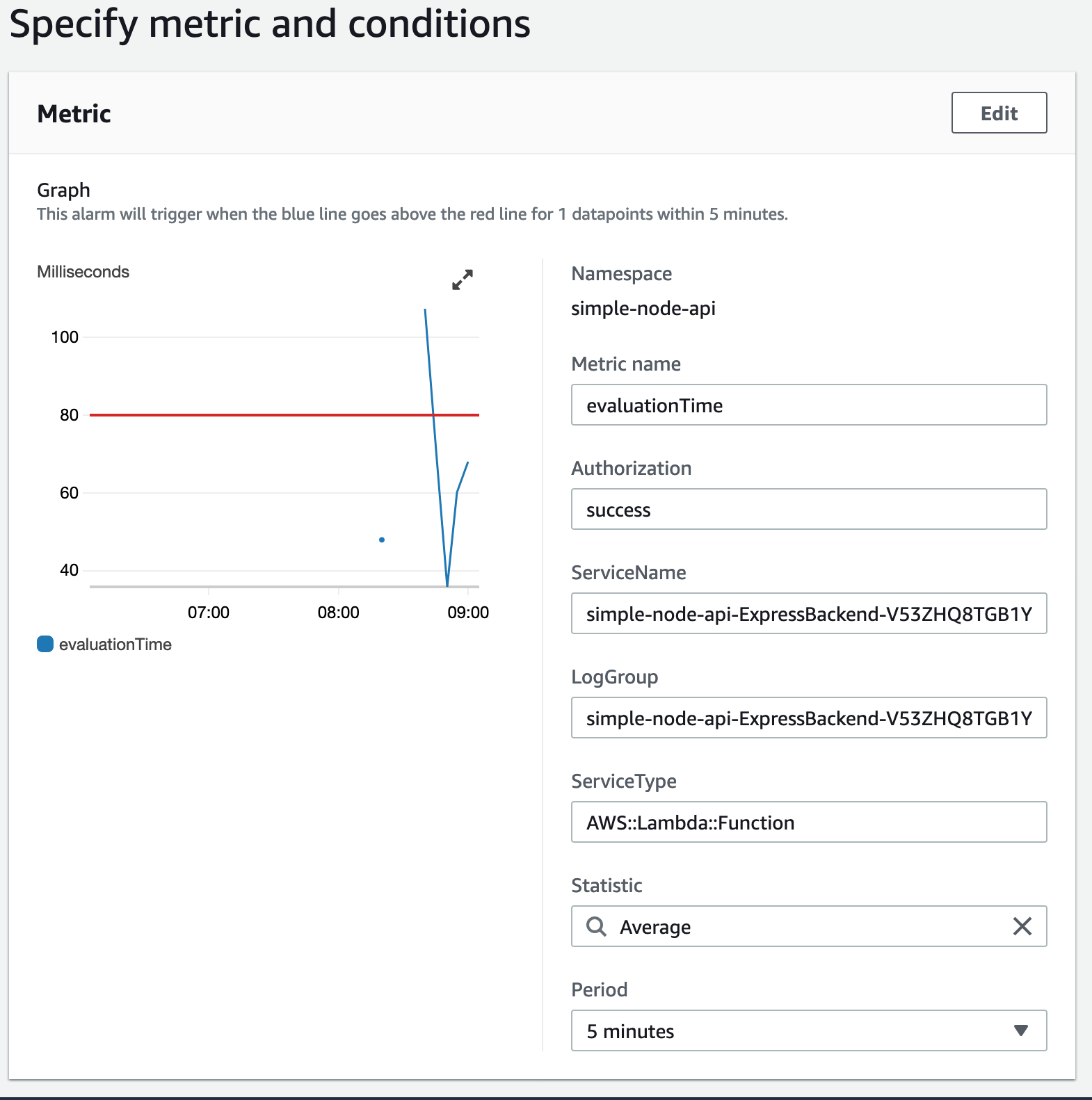Click the evaluationTime legend label text
The height and width of the screenshot is (1100, 1092).
coord(115,645)
